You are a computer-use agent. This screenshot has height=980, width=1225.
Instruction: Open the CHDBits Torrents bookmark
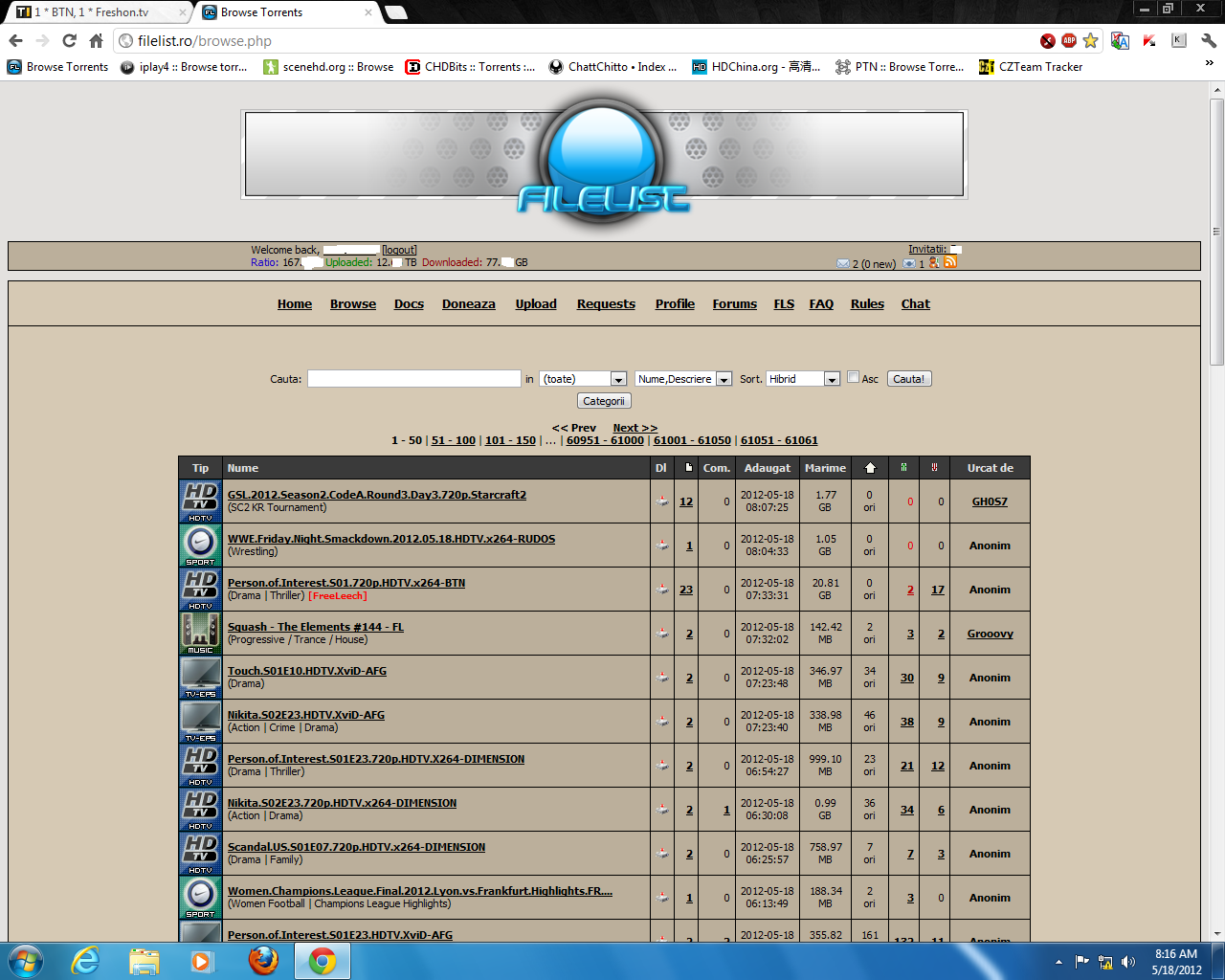click(470, 66)
